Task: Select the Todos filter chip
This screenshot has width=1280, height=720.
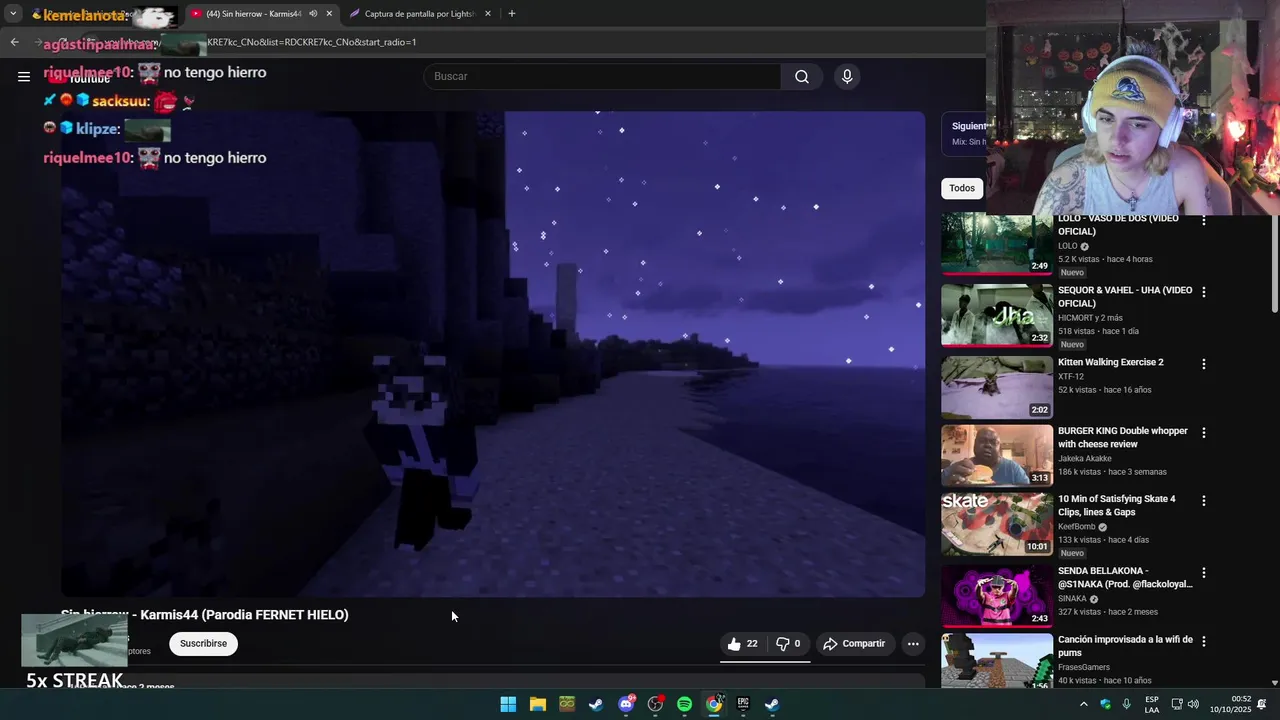Action: click(962, 188)
